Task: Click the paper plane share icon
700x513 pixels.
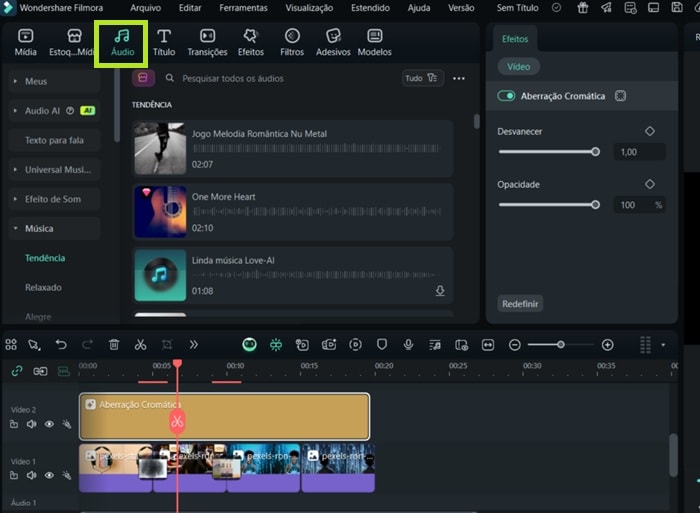Action: point(606,8)
